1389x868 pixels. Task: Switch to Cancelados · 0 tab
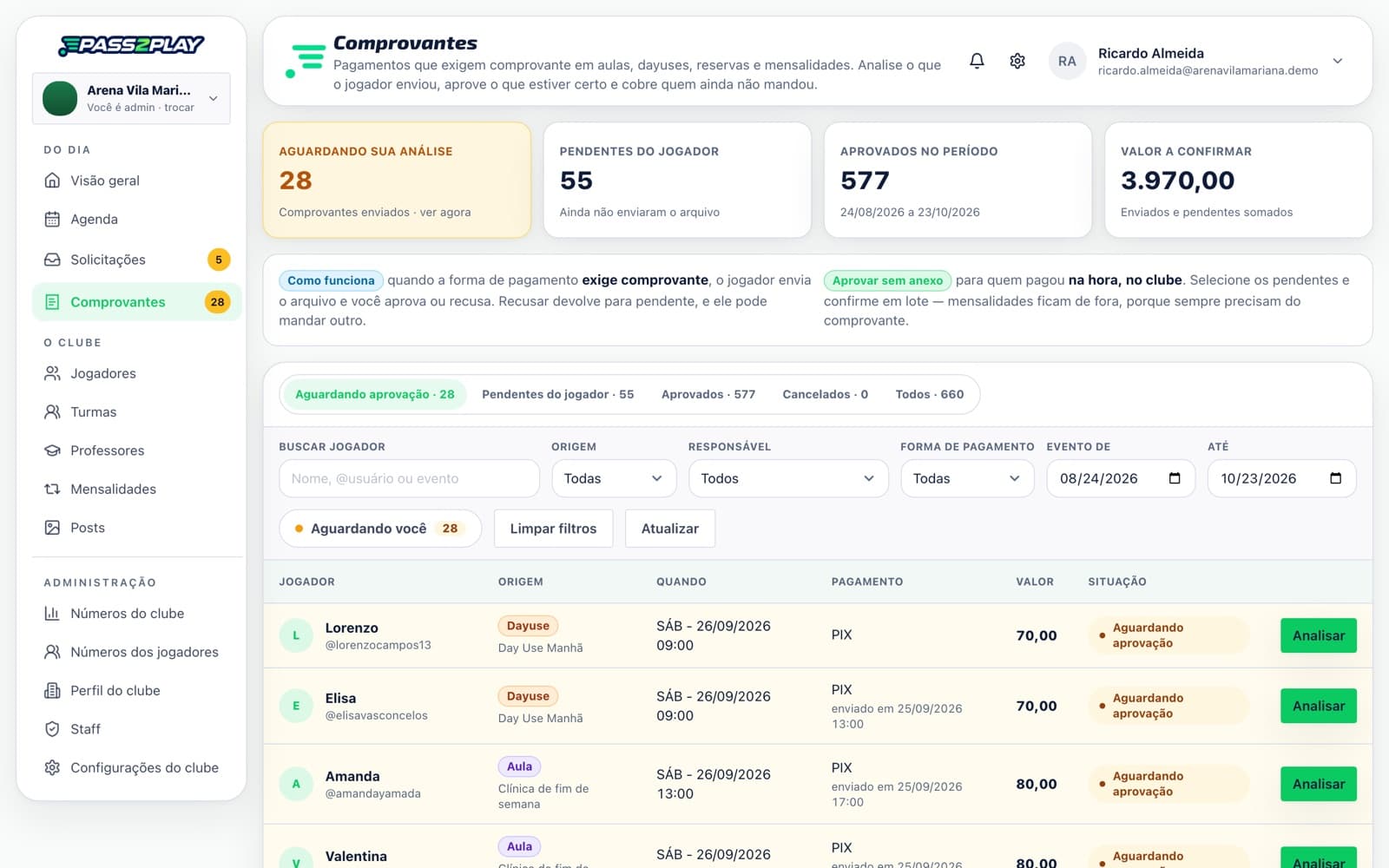[x=825, y=394]
